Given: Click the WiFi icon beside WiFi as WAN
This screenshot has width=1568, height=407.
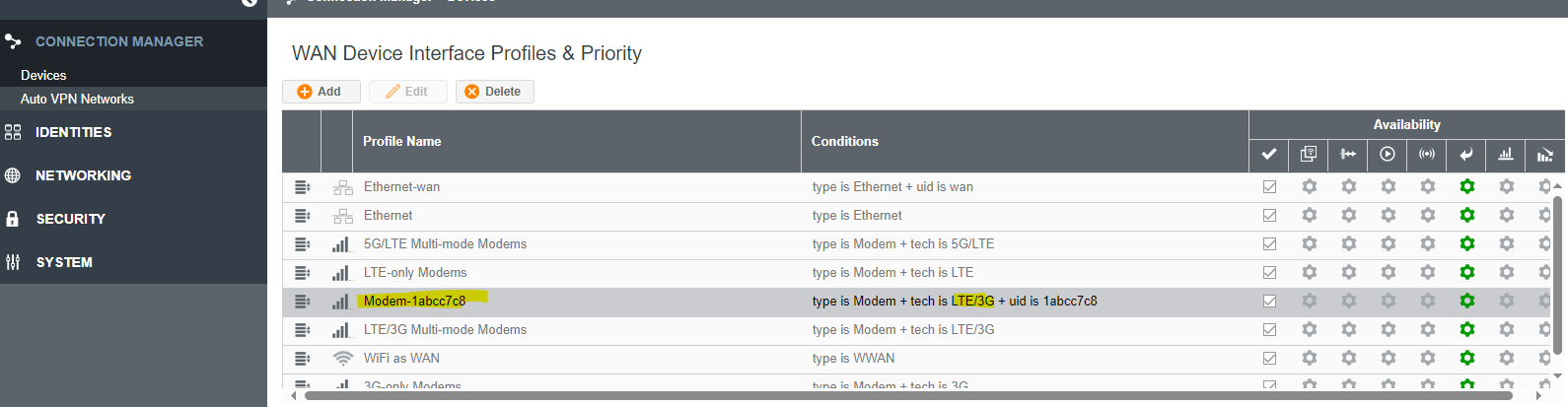Looking at the screenshot, I should [342, 359].
